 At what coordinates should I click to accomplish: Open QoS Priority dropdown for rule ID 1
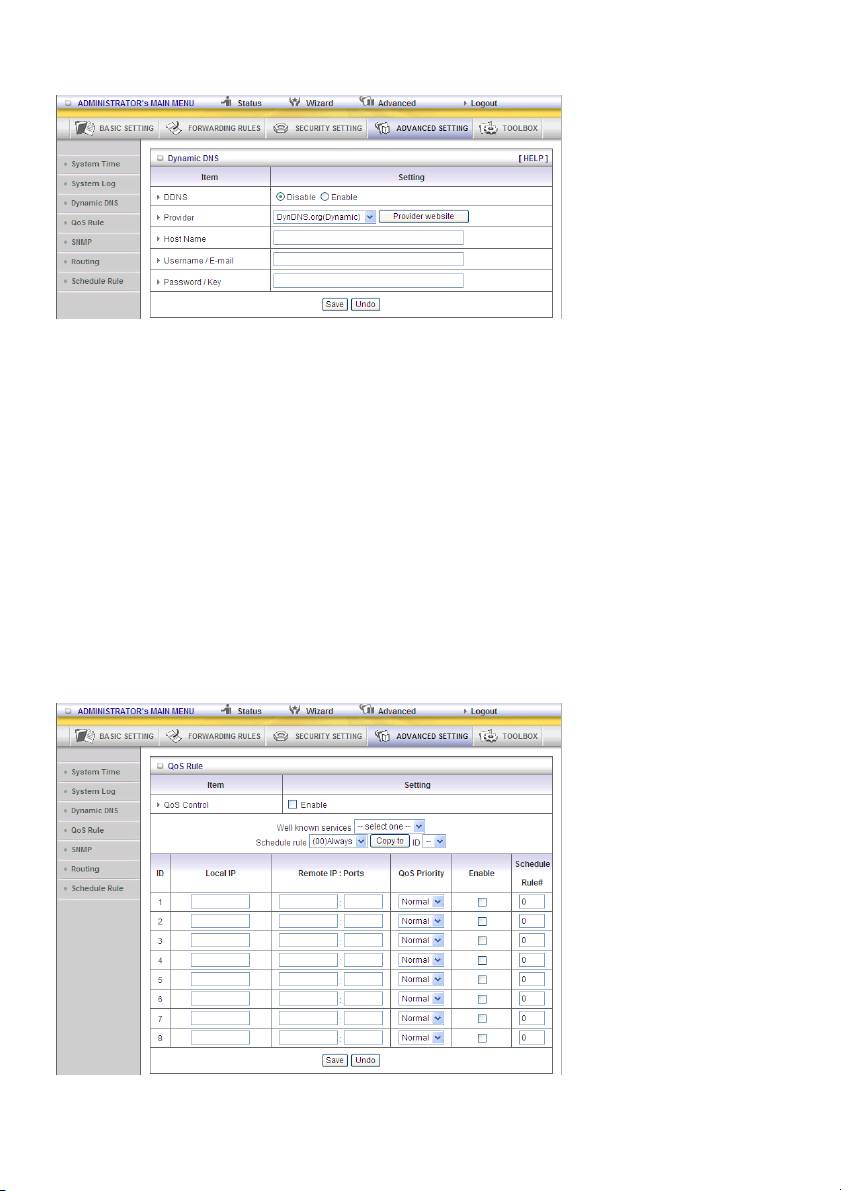pos(421,901)
